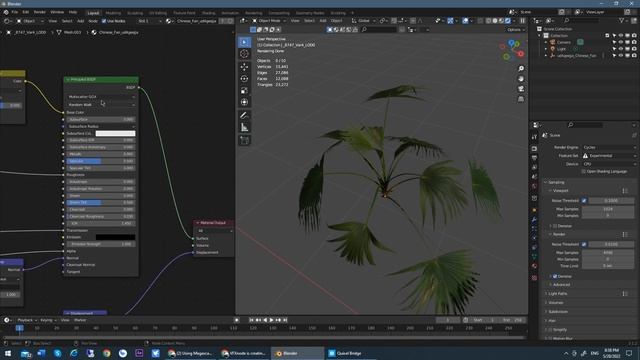Select the Rotate tool in viewport toolbar
640x360 pixels.
(244, 78)
